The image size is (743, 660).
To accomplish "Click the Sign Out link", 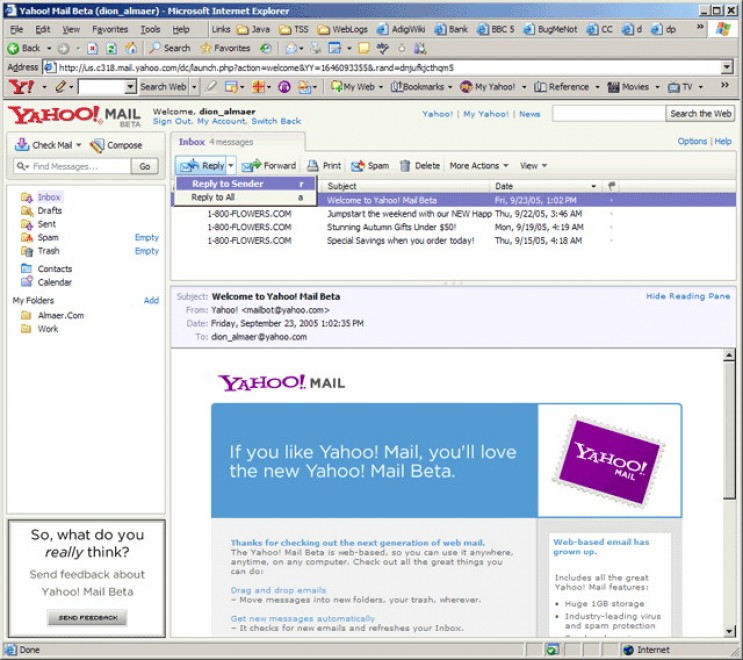I will 171,121.
